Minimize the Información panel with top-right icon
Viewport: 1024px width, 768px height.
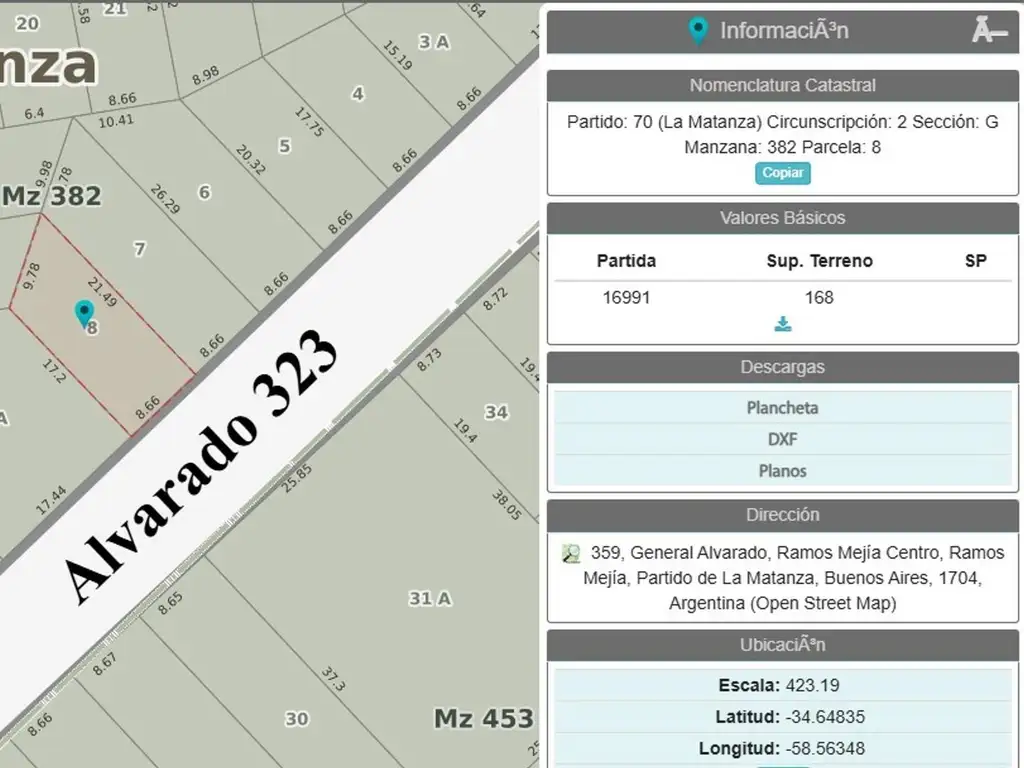tap(989, 31)
